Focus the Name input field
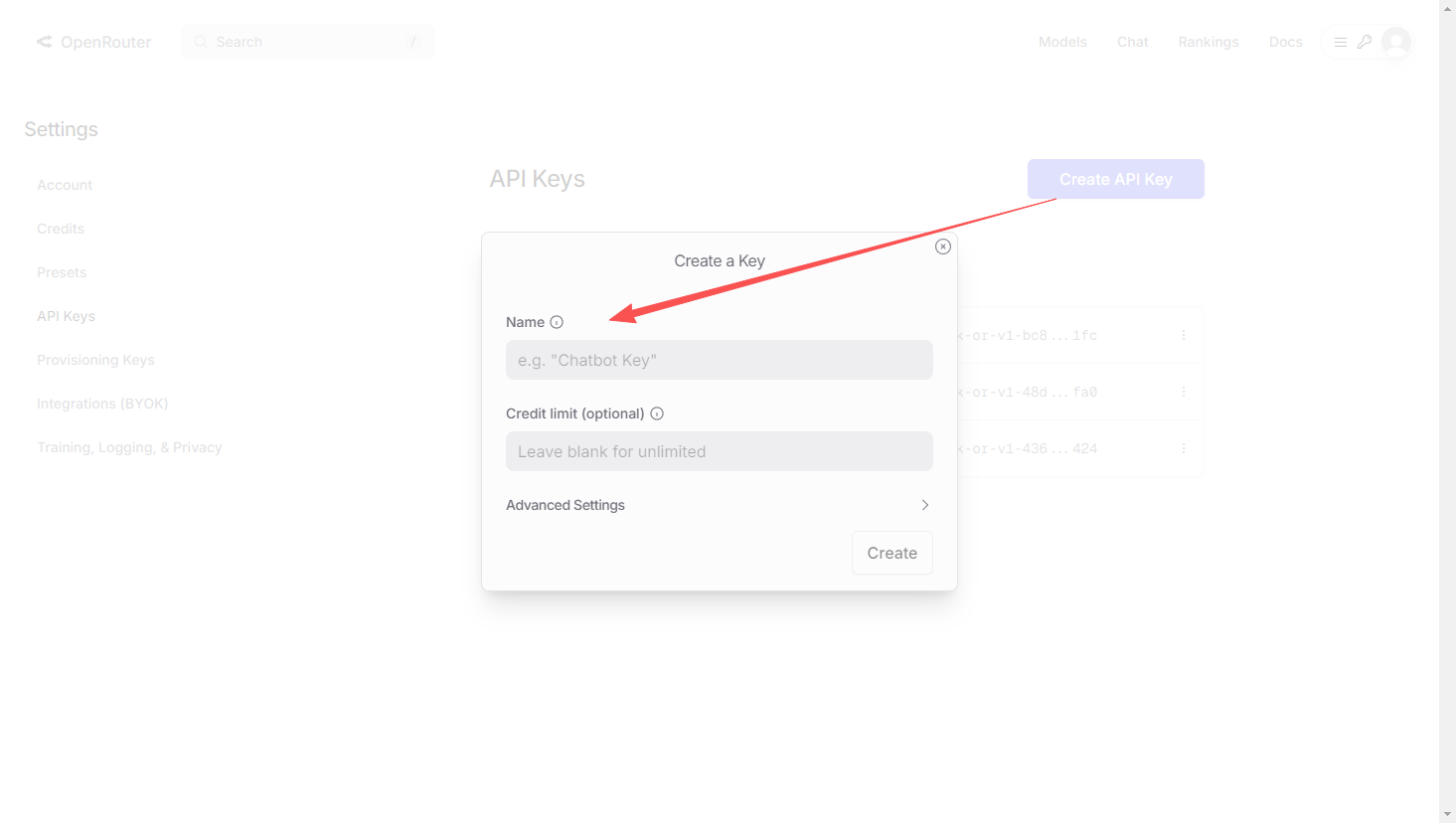 pyautogui.click(x=720, y=360)
